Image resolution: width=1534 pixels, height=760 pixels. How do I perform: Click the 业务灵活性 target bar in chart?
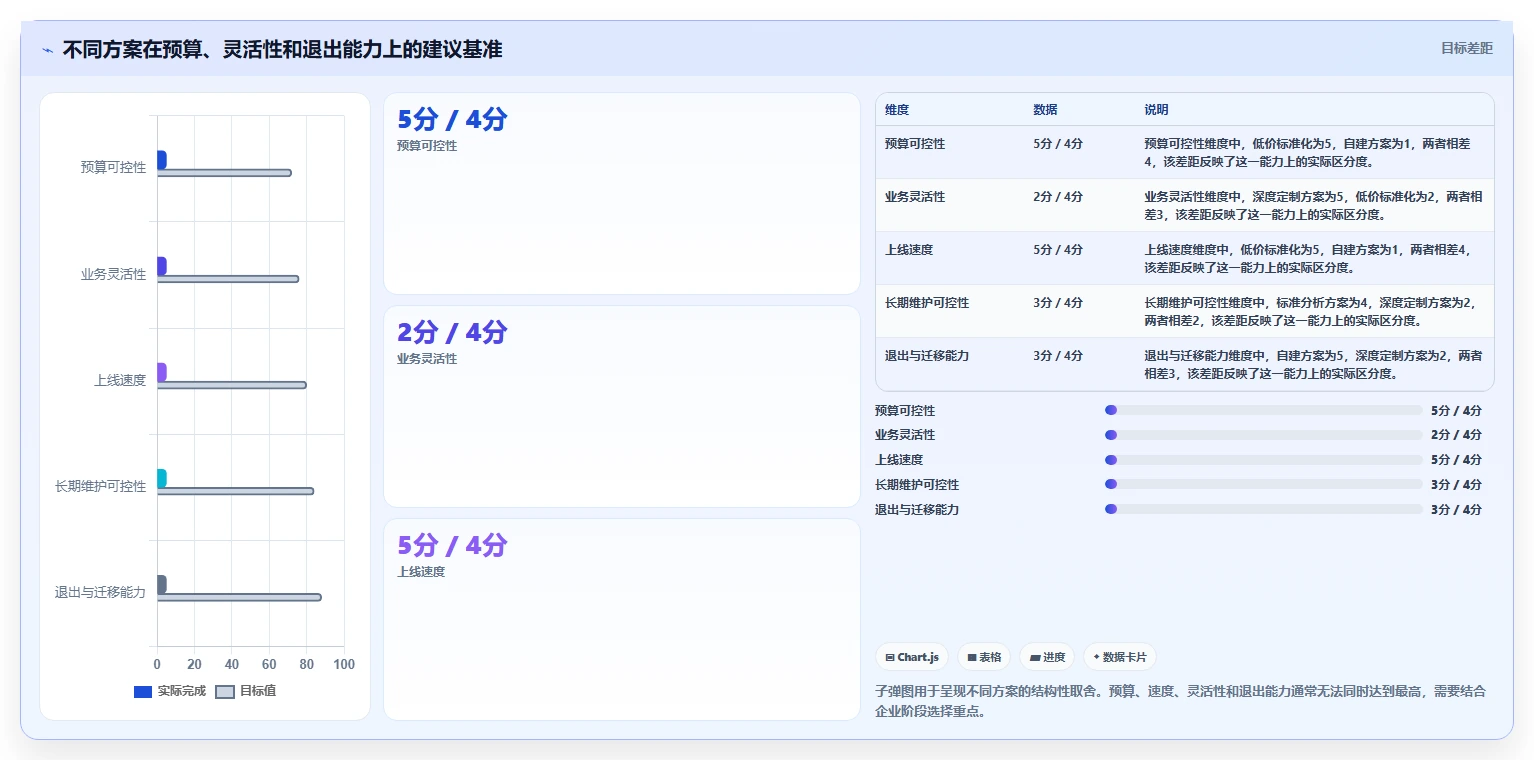point(228,279)
